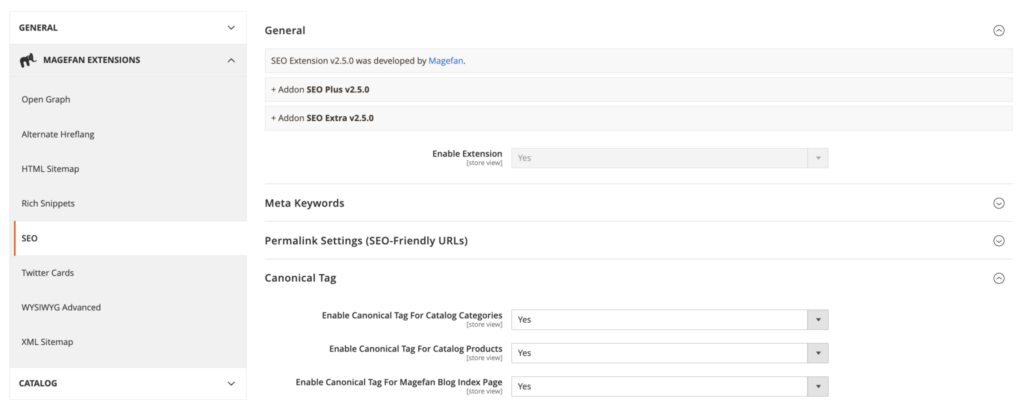Expand the CATALOG sidebar section chevron
Screen dimensions: 1024x400
tap(231, 384)
